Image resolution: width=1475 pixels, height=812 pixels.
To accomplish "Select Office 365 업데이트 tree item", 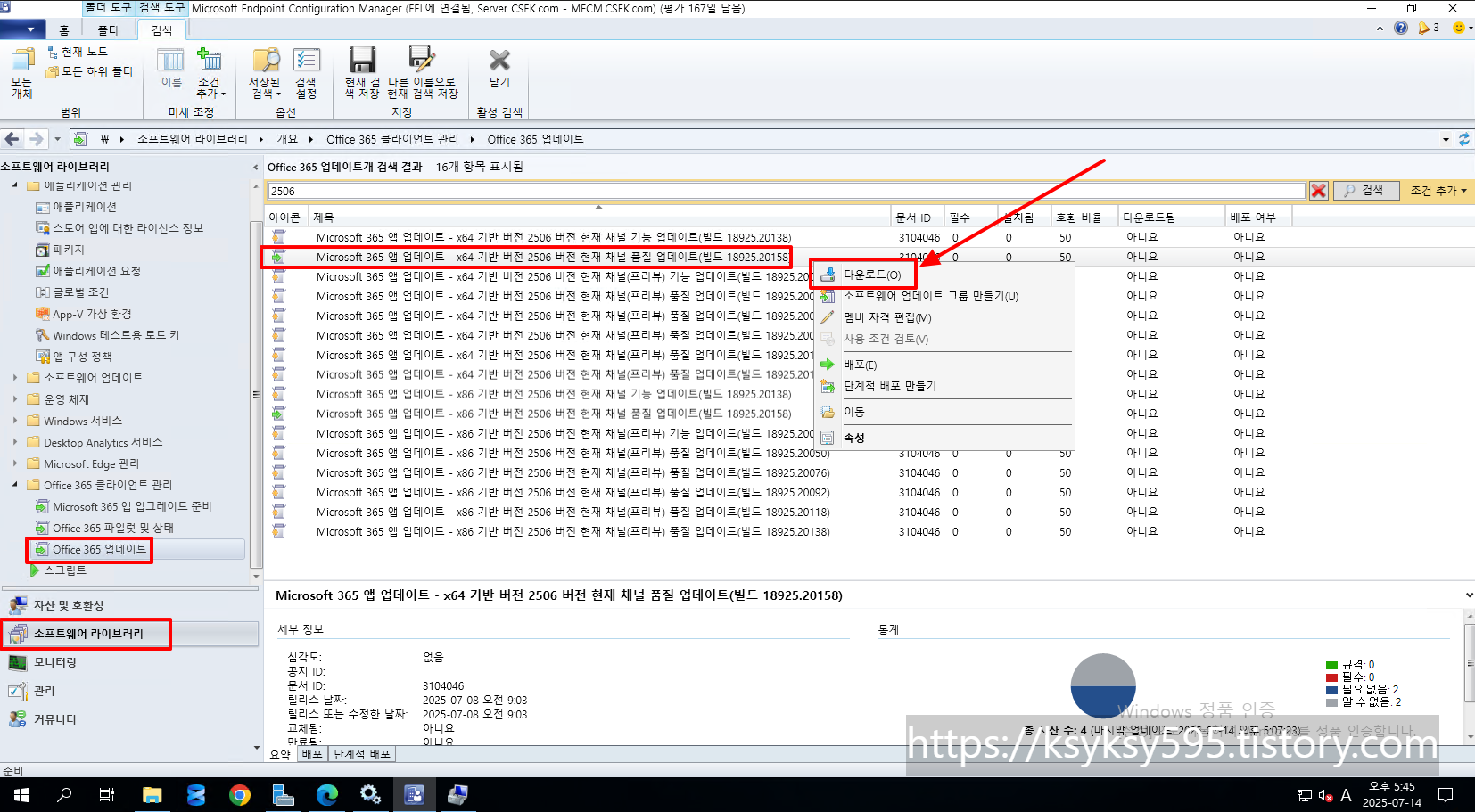I will pos(99,549).
